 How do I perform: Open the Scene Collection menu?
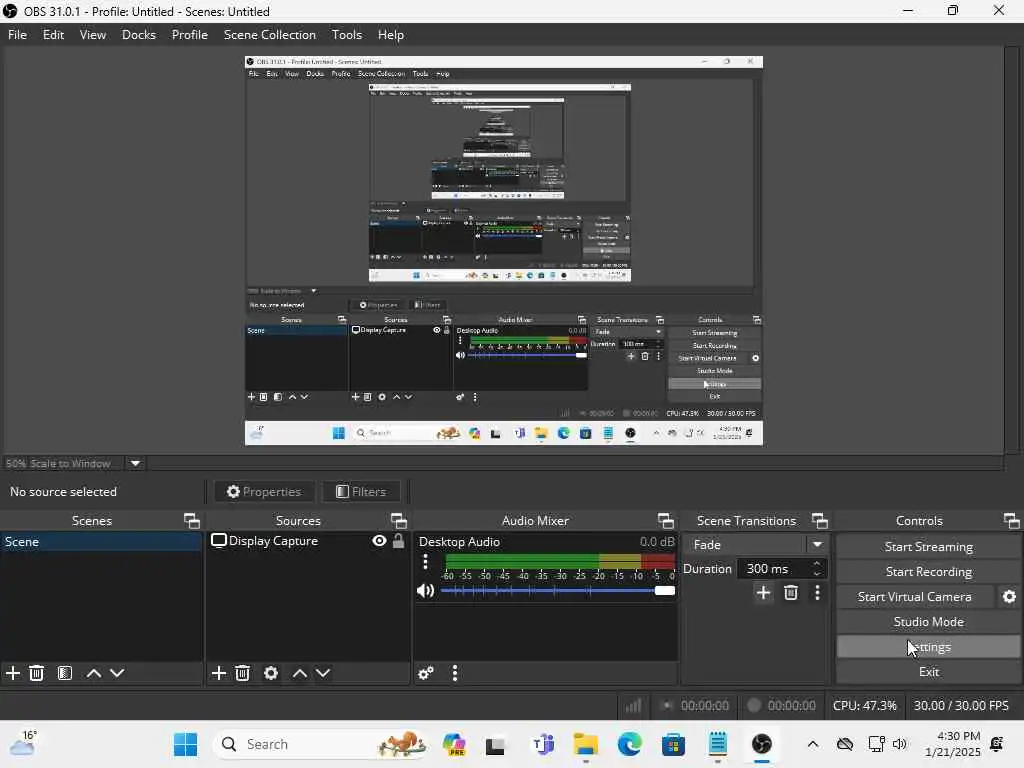point(270,35)
